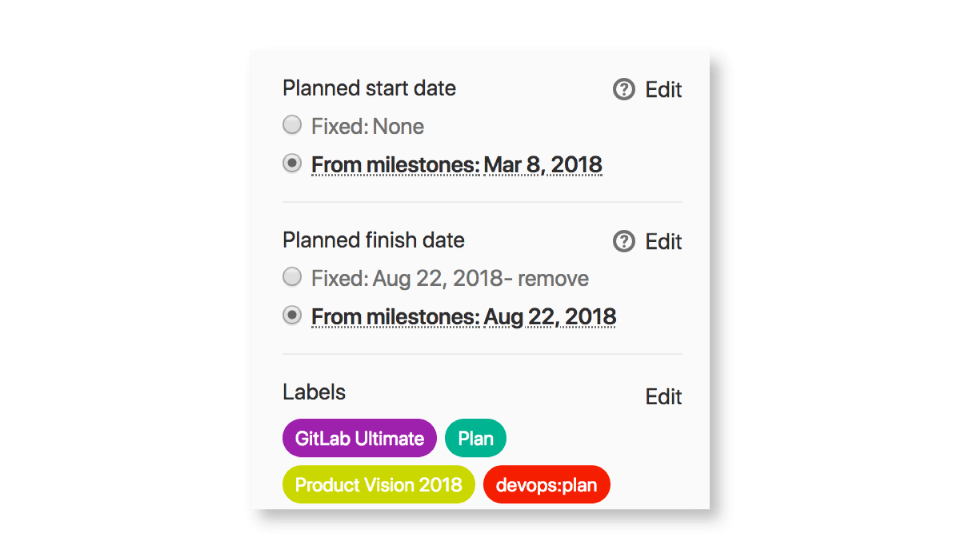The height and width of the screenshot is (560, 960).
Task: Edit the Planned finish date
Action: click(x=663, y=242)
